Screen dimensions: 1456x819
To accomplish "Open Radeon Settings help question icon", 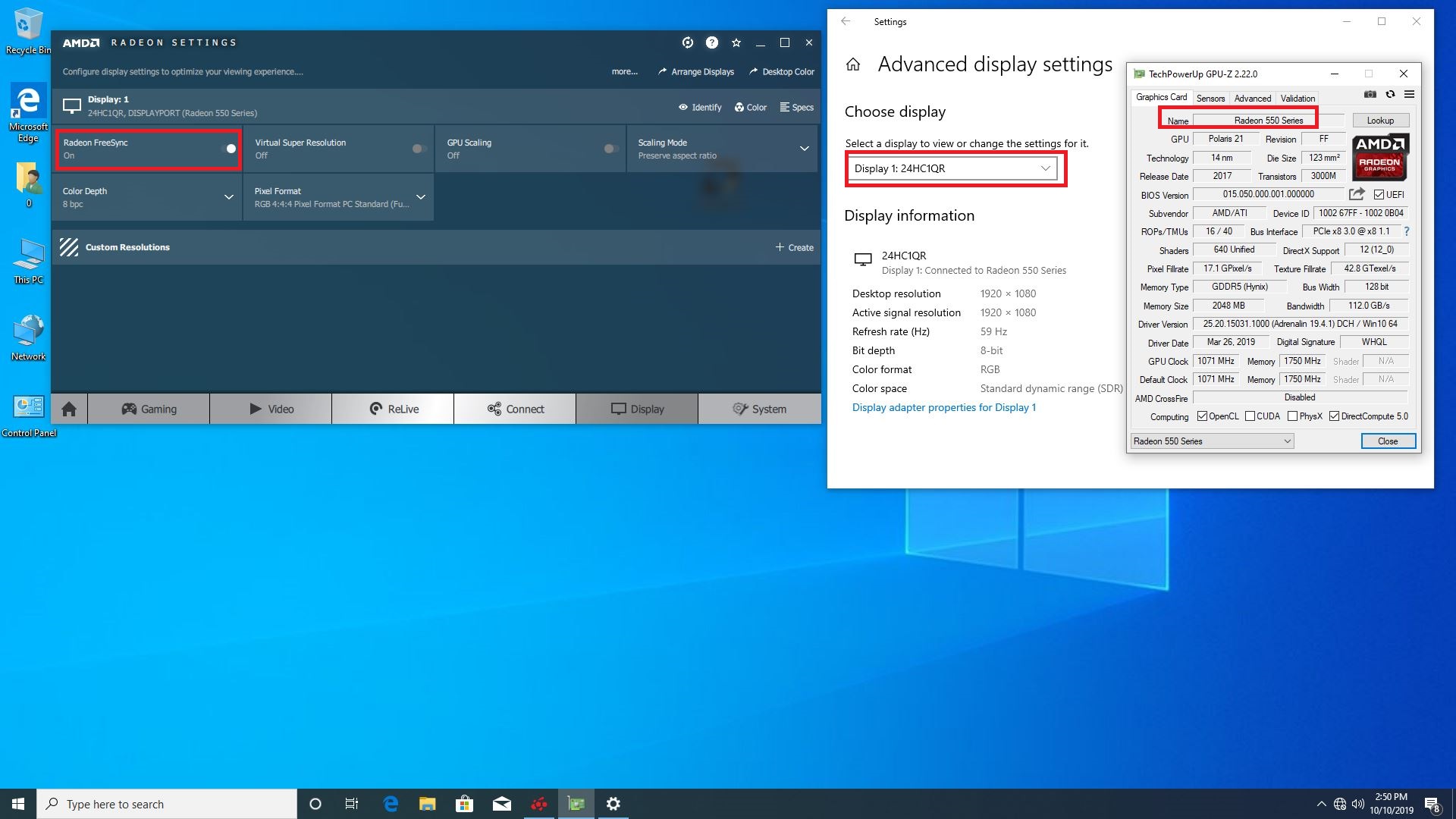I will click(711, 42).
